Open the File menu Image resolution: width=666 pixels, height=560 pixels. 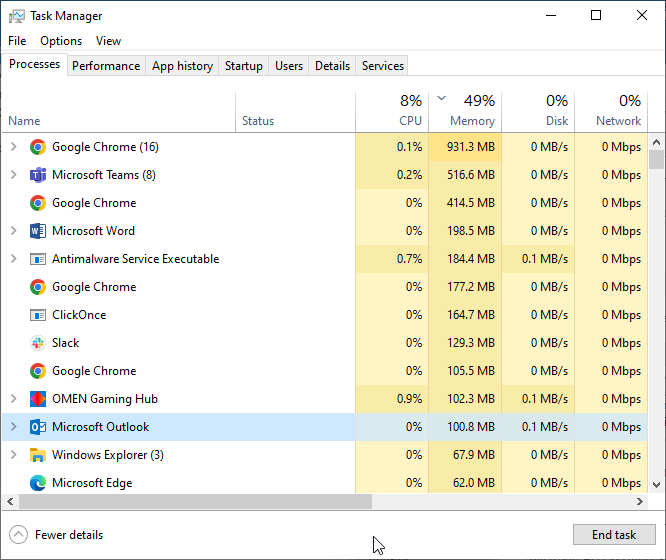(17, 41)
